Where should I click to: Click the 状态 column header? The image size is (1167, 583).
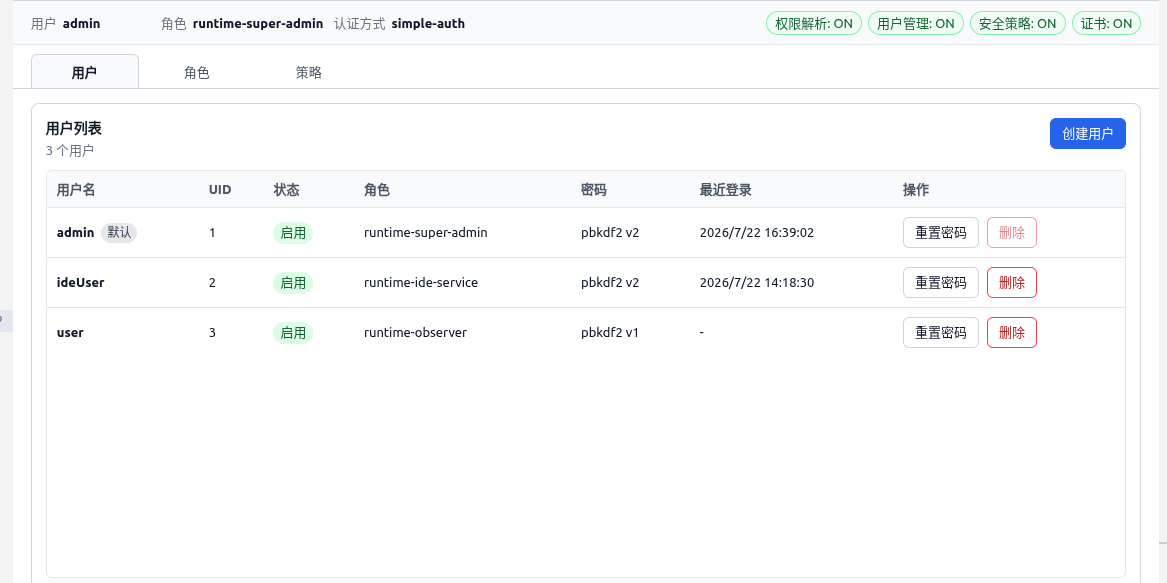pyautogui.click(x=287, y=190)
